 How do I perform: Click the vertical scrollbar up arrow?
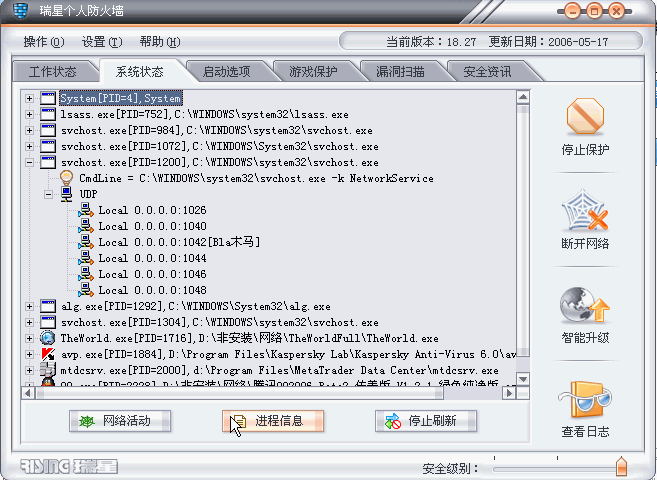[x=522, y=98]
